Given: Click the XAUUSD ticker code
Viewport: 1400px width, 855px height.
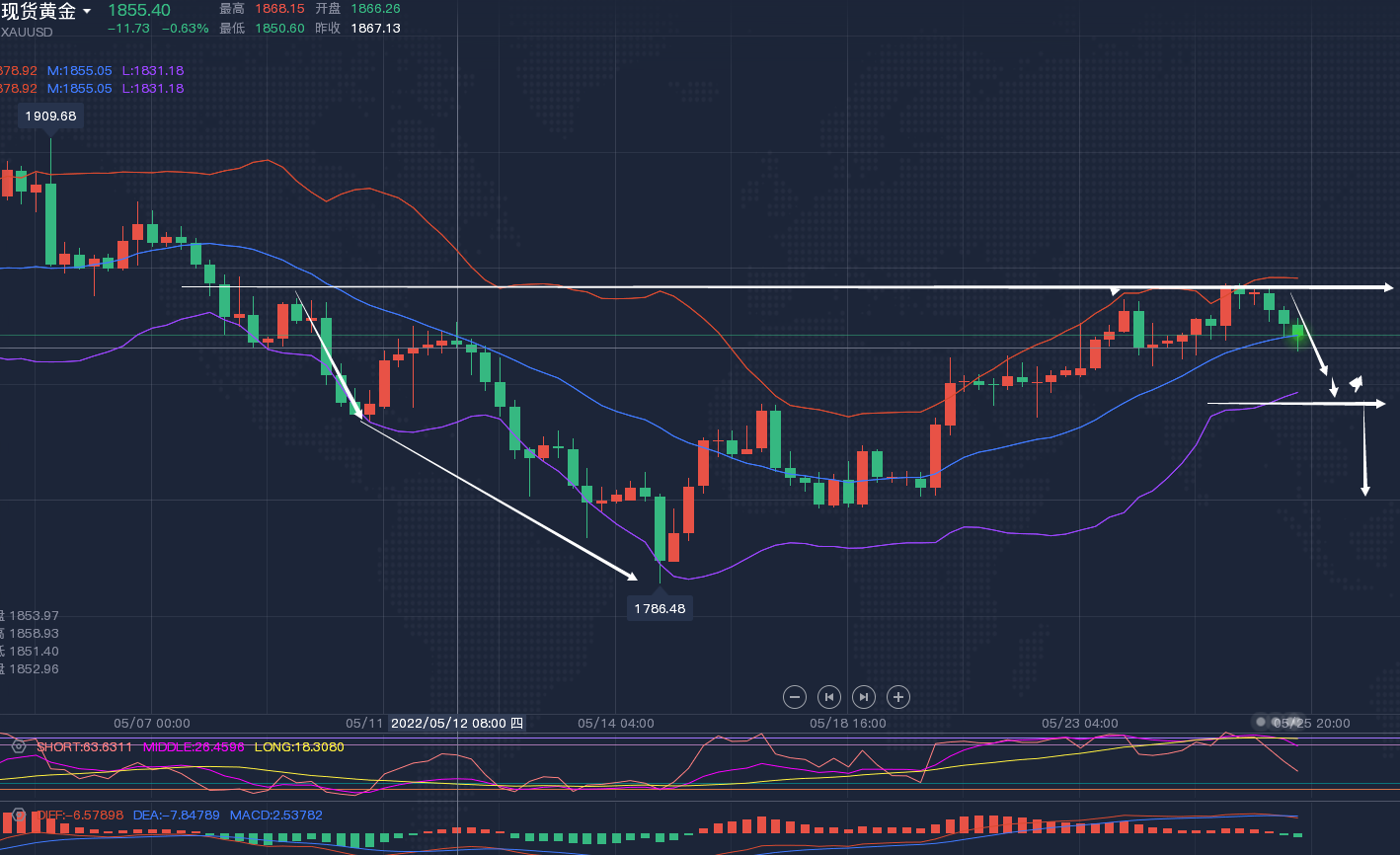Looking at the screenshot, I should pyautogui.click(x=27, y=32).
